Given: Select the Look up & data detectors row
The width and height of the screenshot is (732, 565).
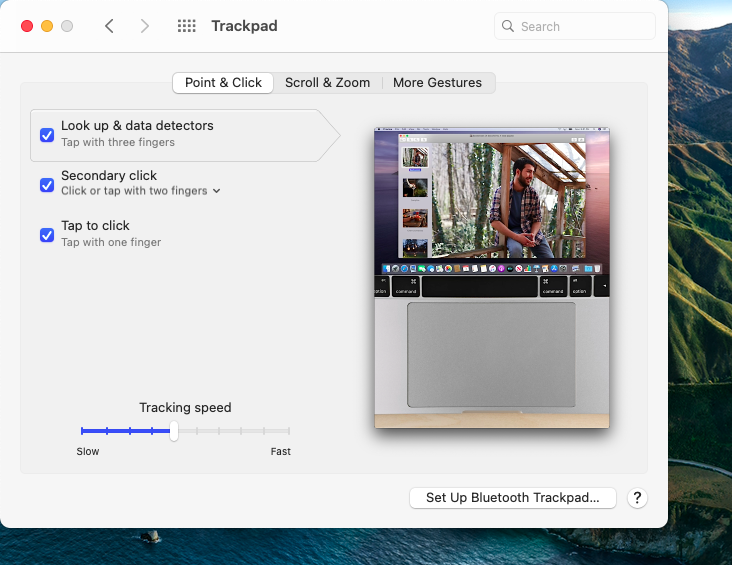Looking at the screenshot, I should pos(185,135).
